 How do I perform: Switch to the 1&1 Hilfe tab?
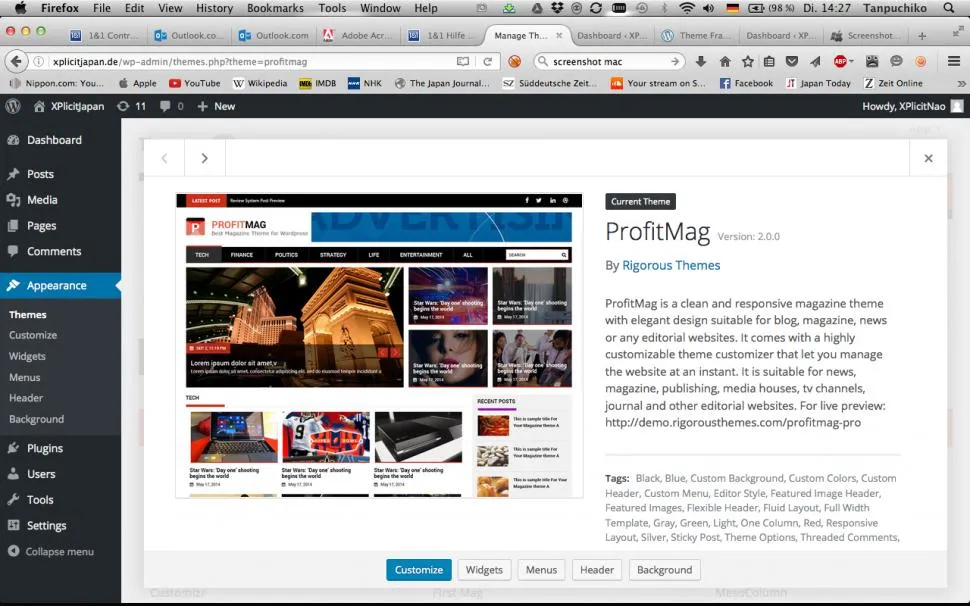tap(440, 36)
